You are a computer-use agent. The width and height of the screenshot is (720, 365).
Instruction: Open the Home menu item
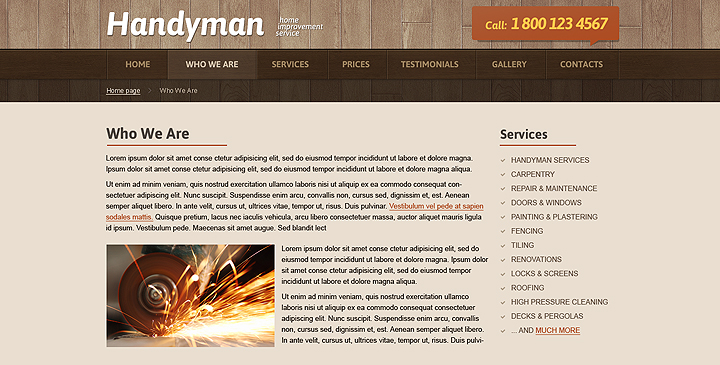138,64
